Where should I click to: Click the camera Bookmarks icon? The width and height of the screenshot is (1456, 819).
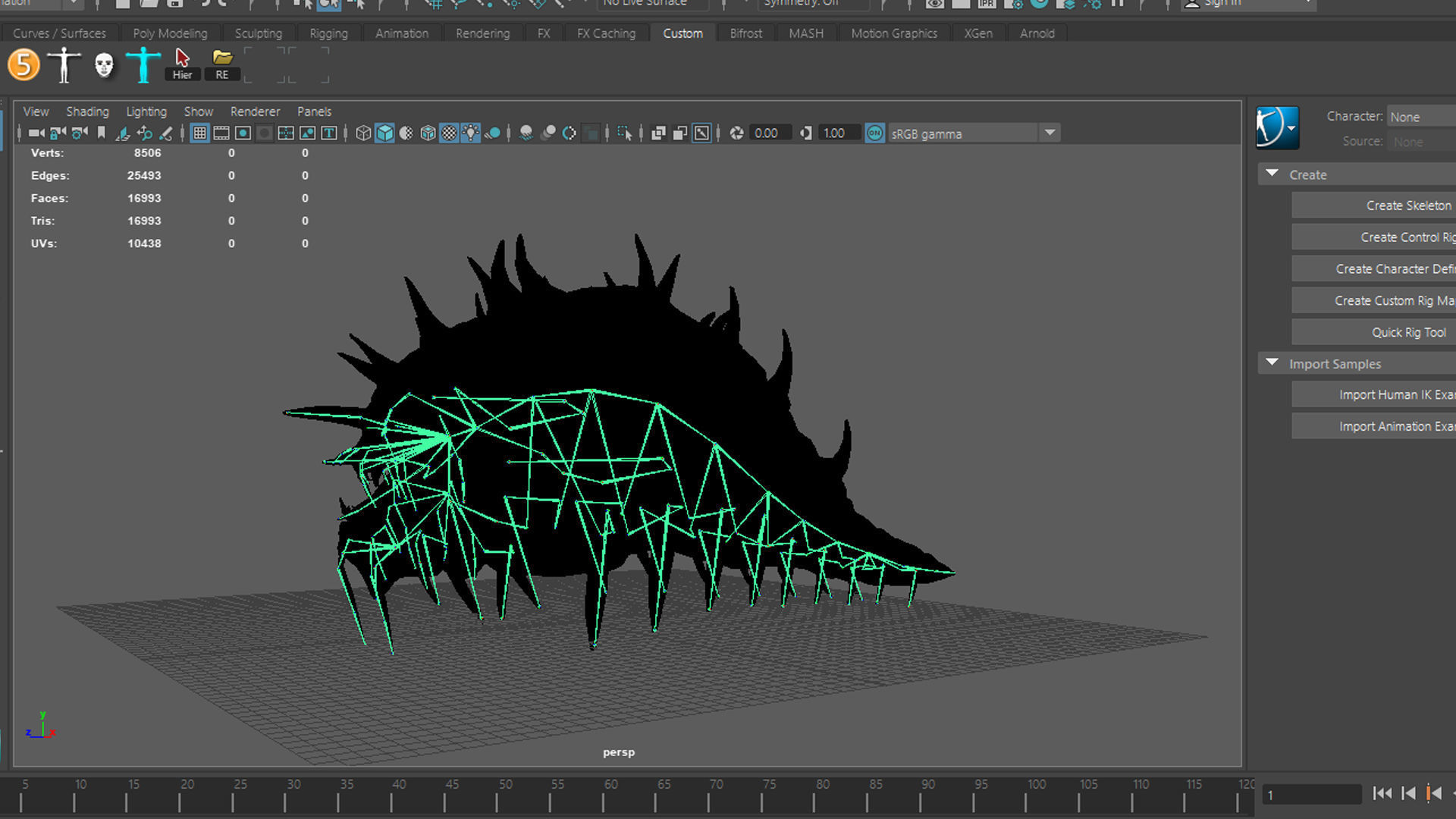pos(101,133)
